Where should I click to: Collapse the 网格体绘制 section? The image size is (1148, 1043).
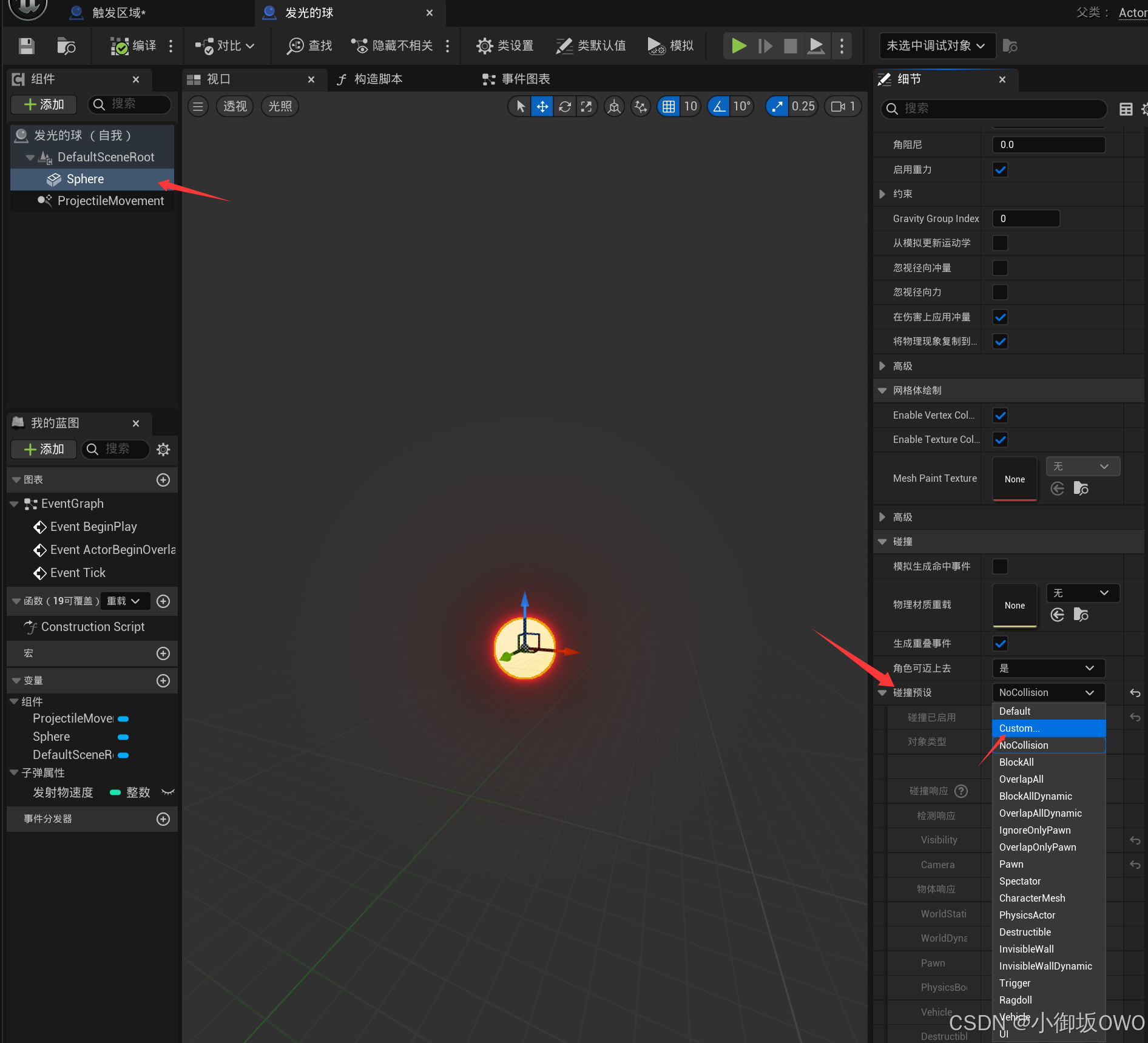coord(882,391)
